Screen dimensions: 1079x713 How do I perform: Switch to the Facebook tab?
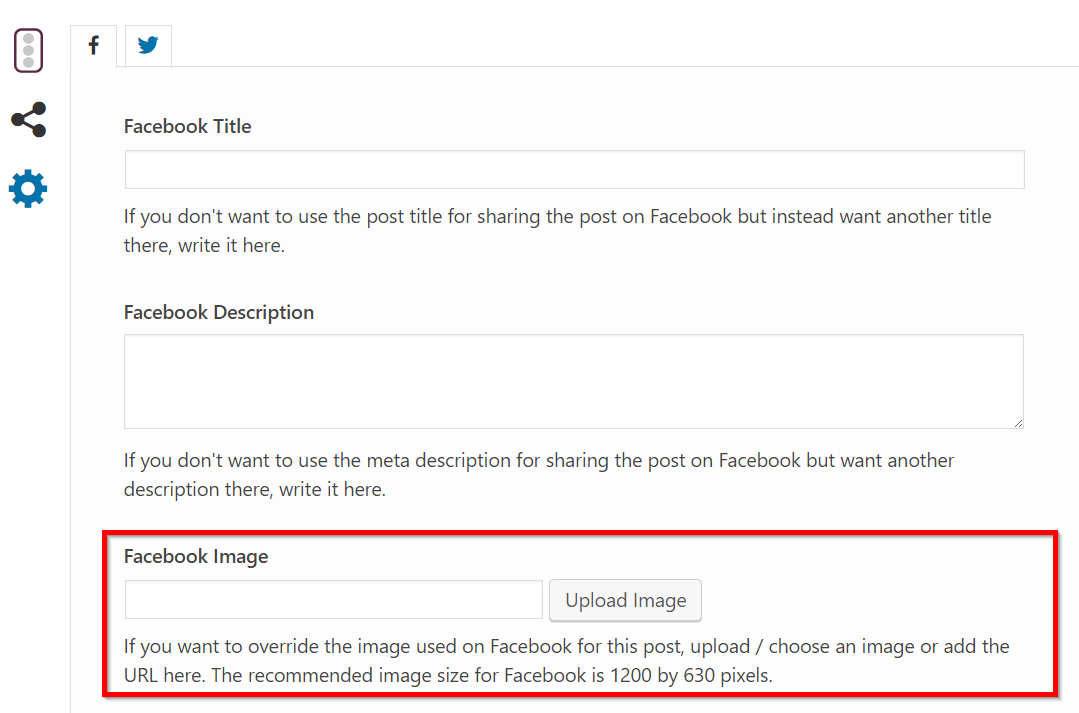tap(93, 46)
